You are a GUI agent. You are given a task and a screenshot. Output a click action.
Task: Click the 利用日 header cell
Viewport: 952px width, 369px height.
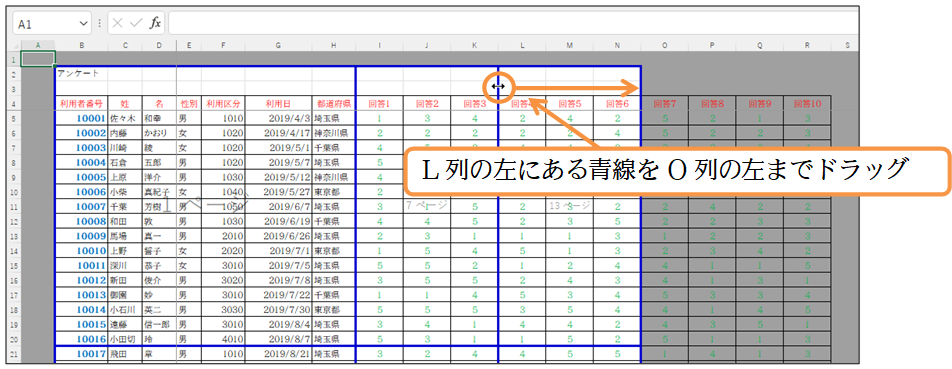(x=279, y=103)
